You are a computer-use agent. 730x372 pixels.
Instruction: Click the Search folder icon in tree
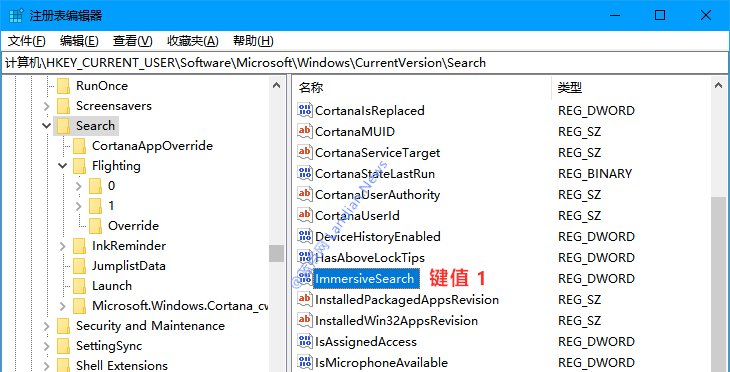[63, 126]
